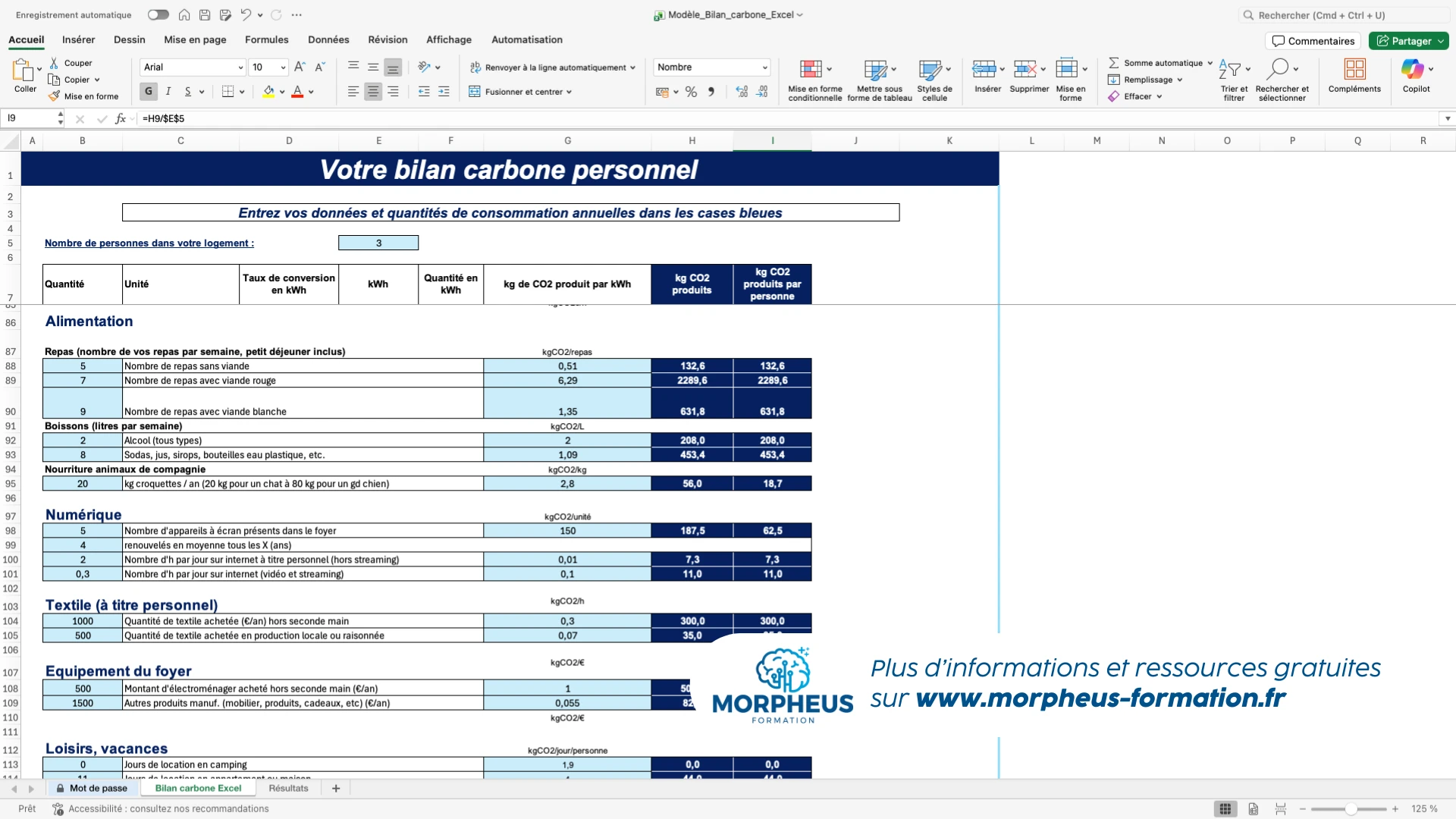The width and height of the screenshot is (1456, 819).
Task: Open the Formules ribbon tab
Action: point(267,39)
